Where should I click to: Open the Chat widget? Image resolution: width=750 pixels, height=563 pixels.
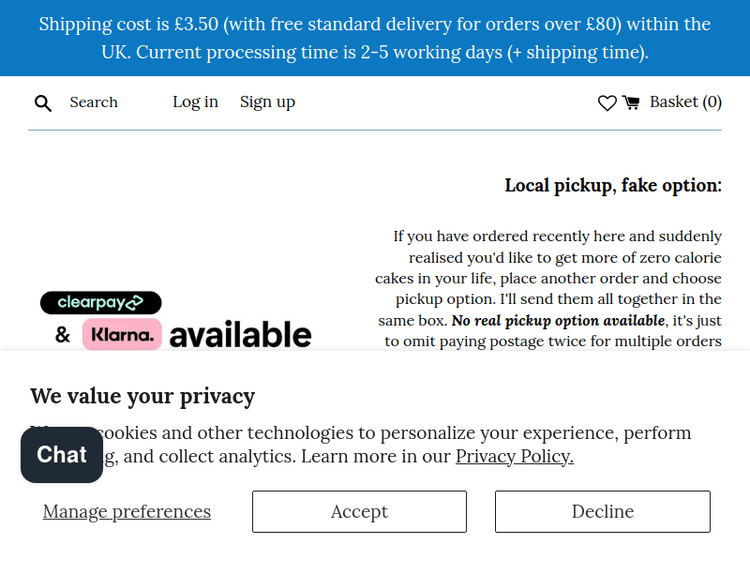pyautogui.click(x=62, y=455)
